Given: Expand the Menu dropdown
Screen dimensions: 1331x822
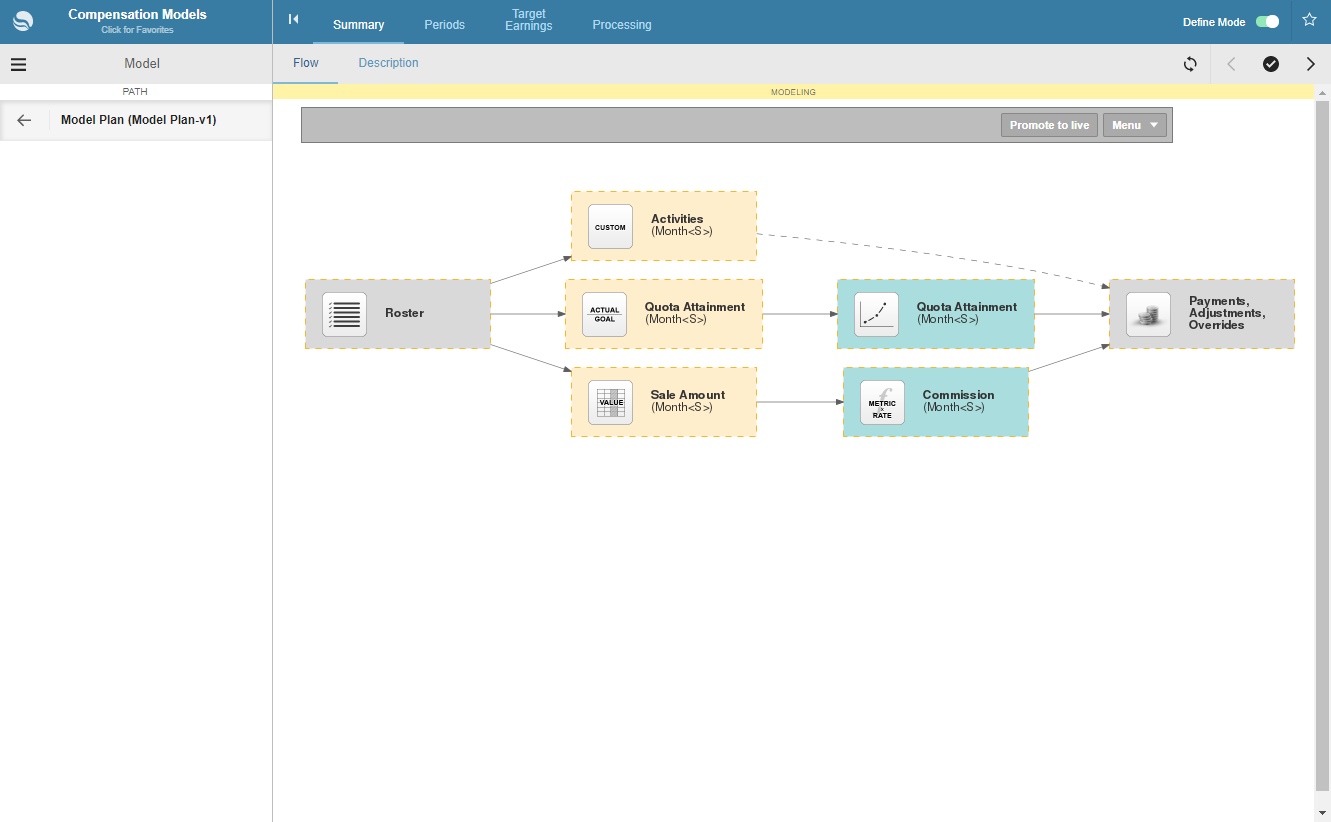Looking at the screenshot, I should (x=1135, y=125).
